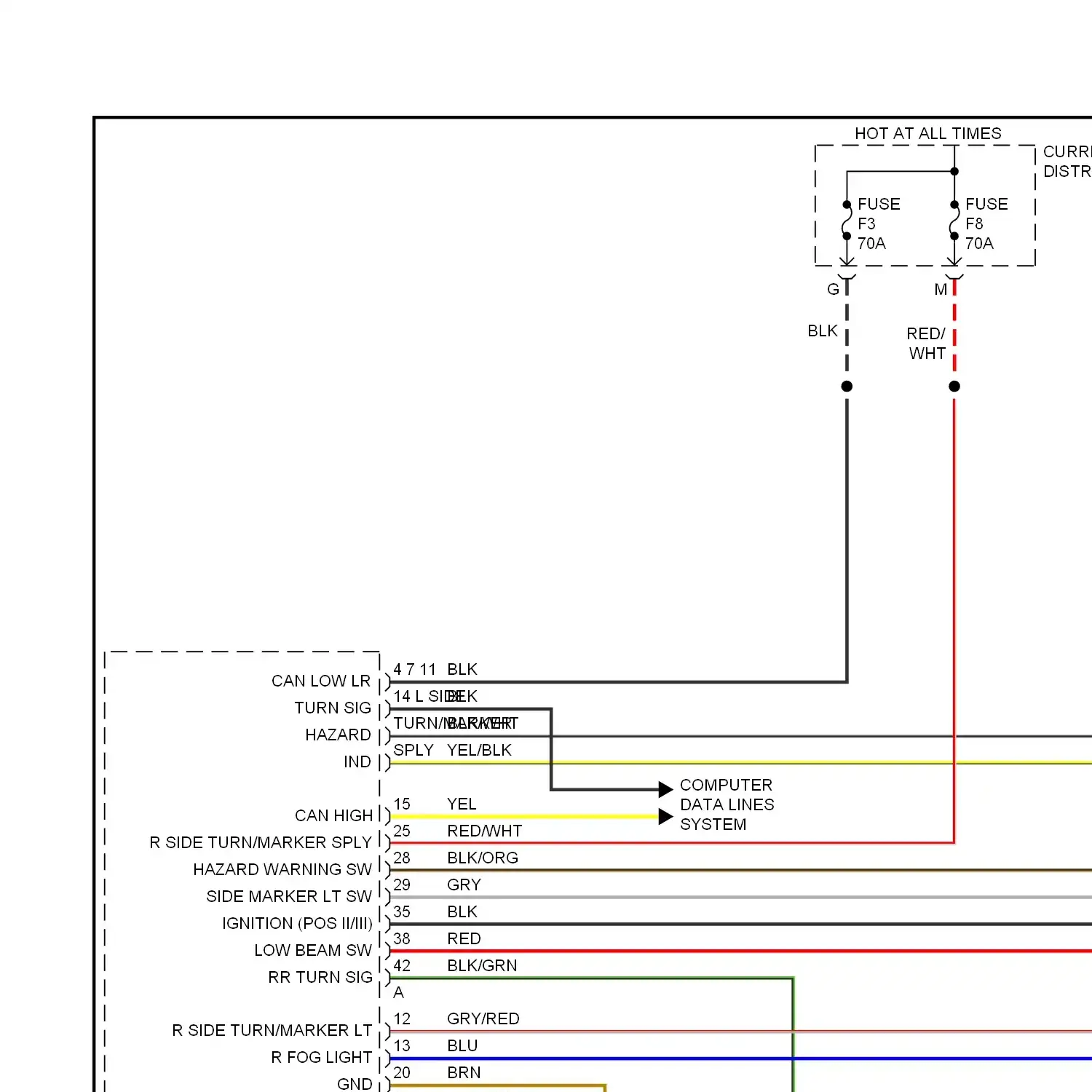Click the fuse F3 symbol

click(x=847, y=220)
